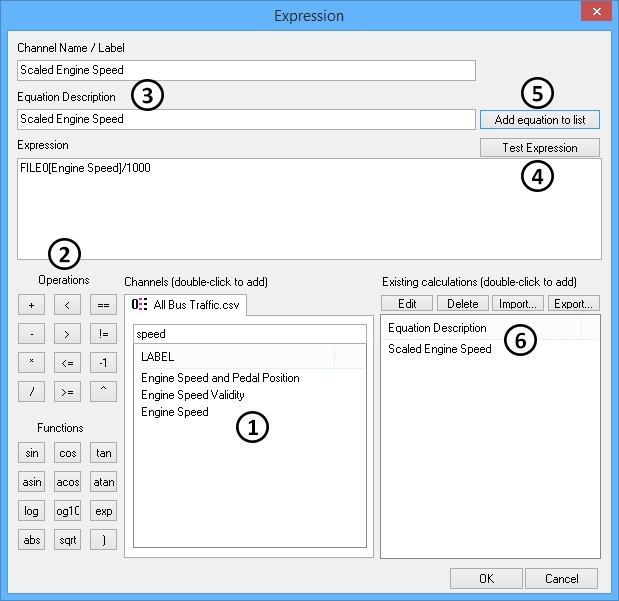Insert the abs function

31,540
